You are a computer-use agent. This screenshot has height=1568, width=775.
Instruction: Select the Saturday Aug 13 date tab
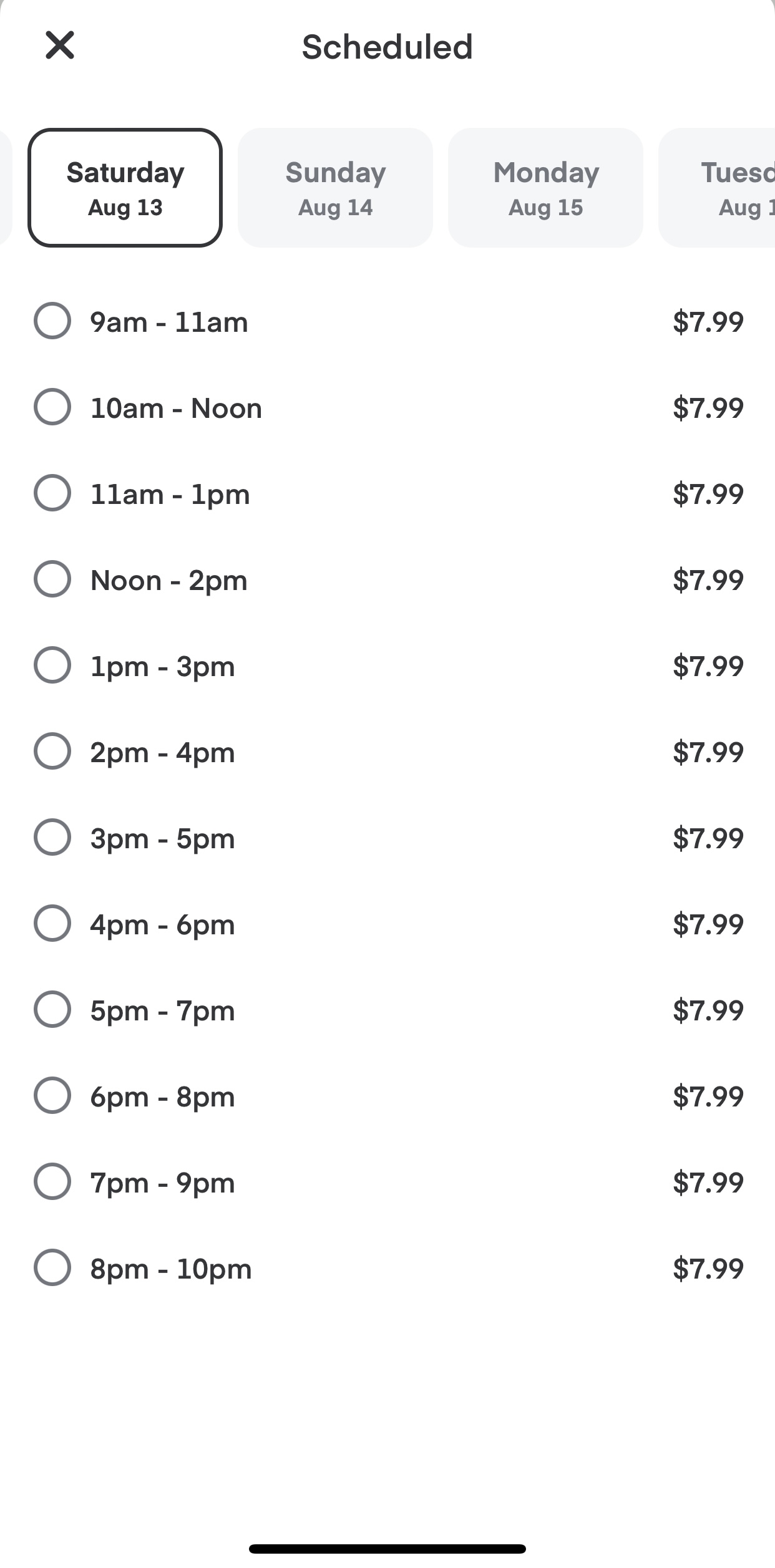[125, 188]
